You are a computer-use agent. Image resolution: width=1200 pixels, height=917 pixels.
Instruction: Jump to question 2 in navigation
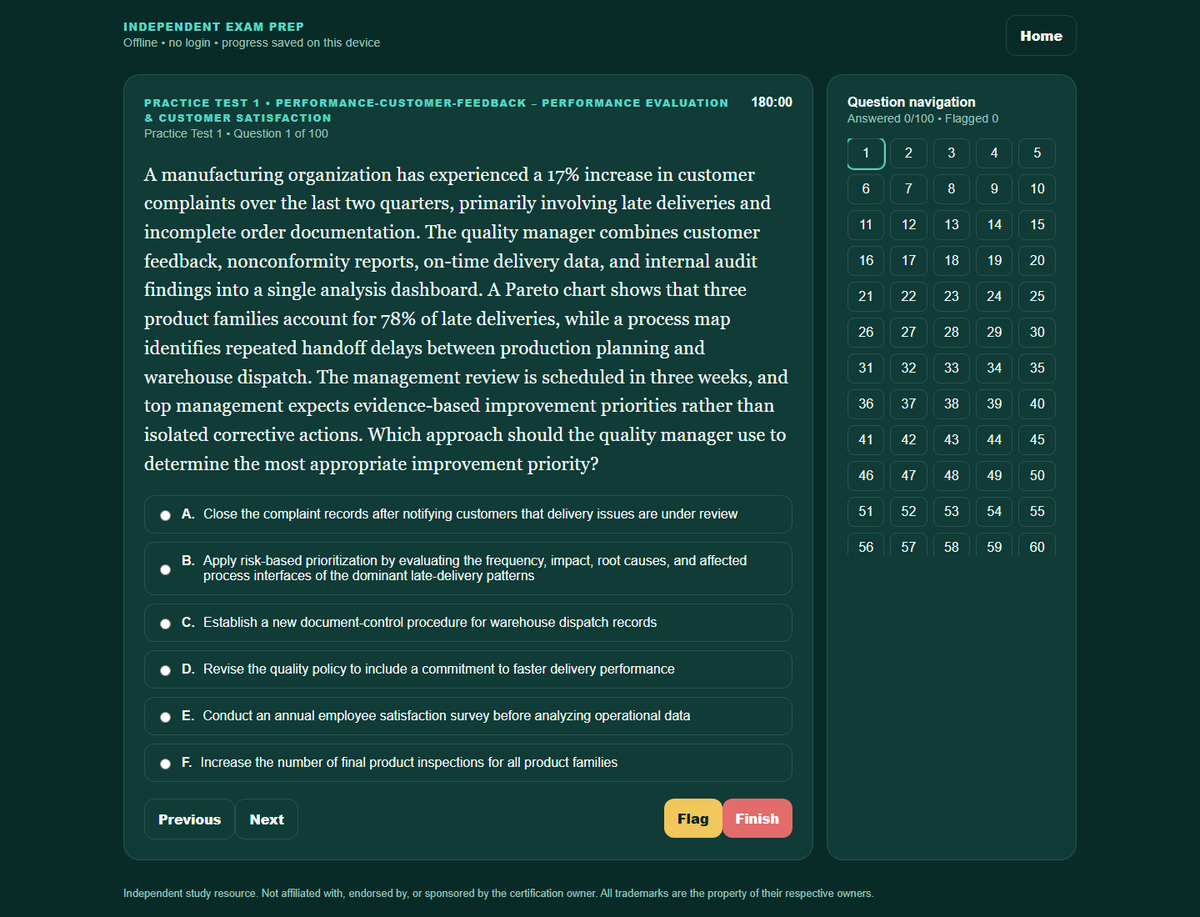(x=908, y=153)
